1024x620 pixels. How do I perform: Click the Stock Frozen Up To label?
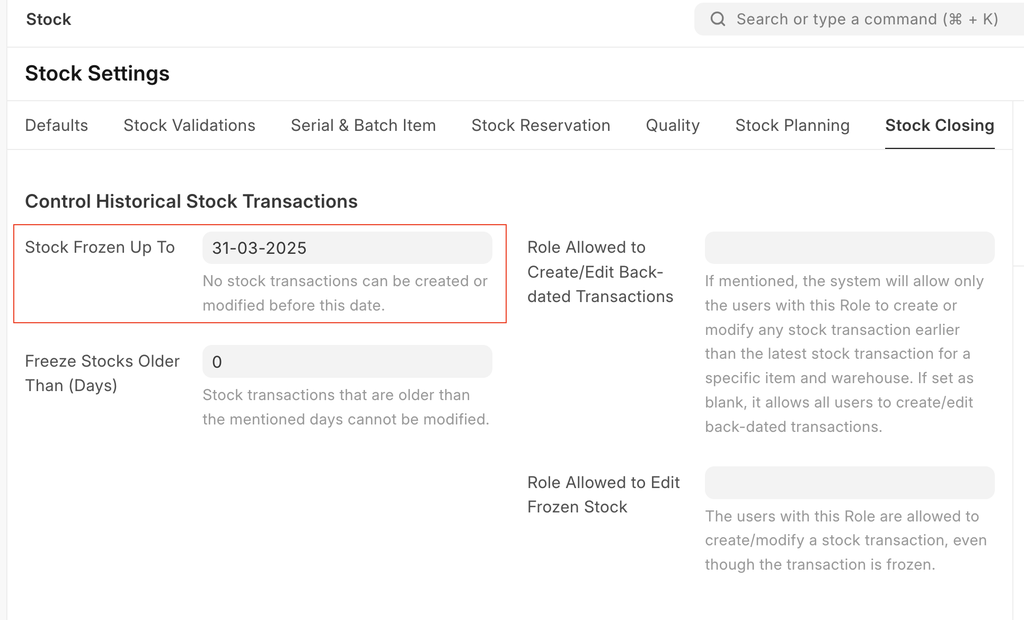[99, 247]
